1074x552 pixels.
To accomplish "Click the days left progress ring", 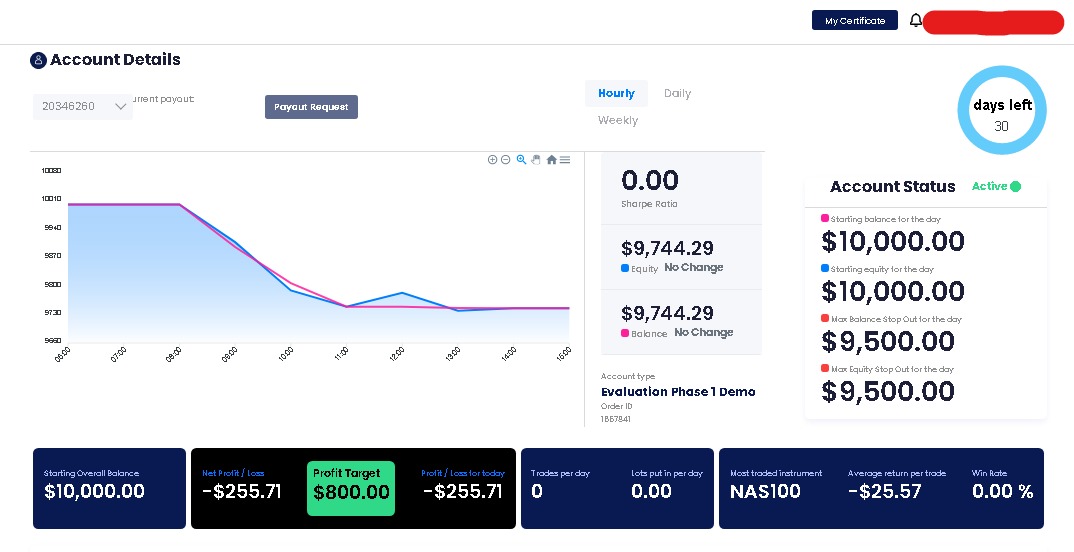I will tap(1001, 111).
